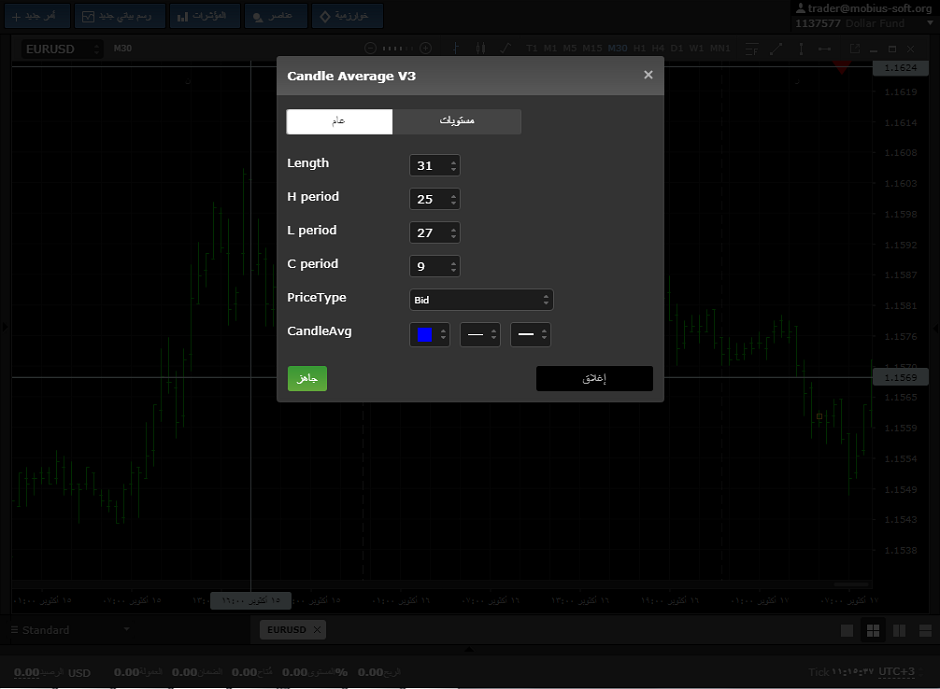Switch to MN1 timeframe
The height and width of the screenshot is (689, 940).
720,49
